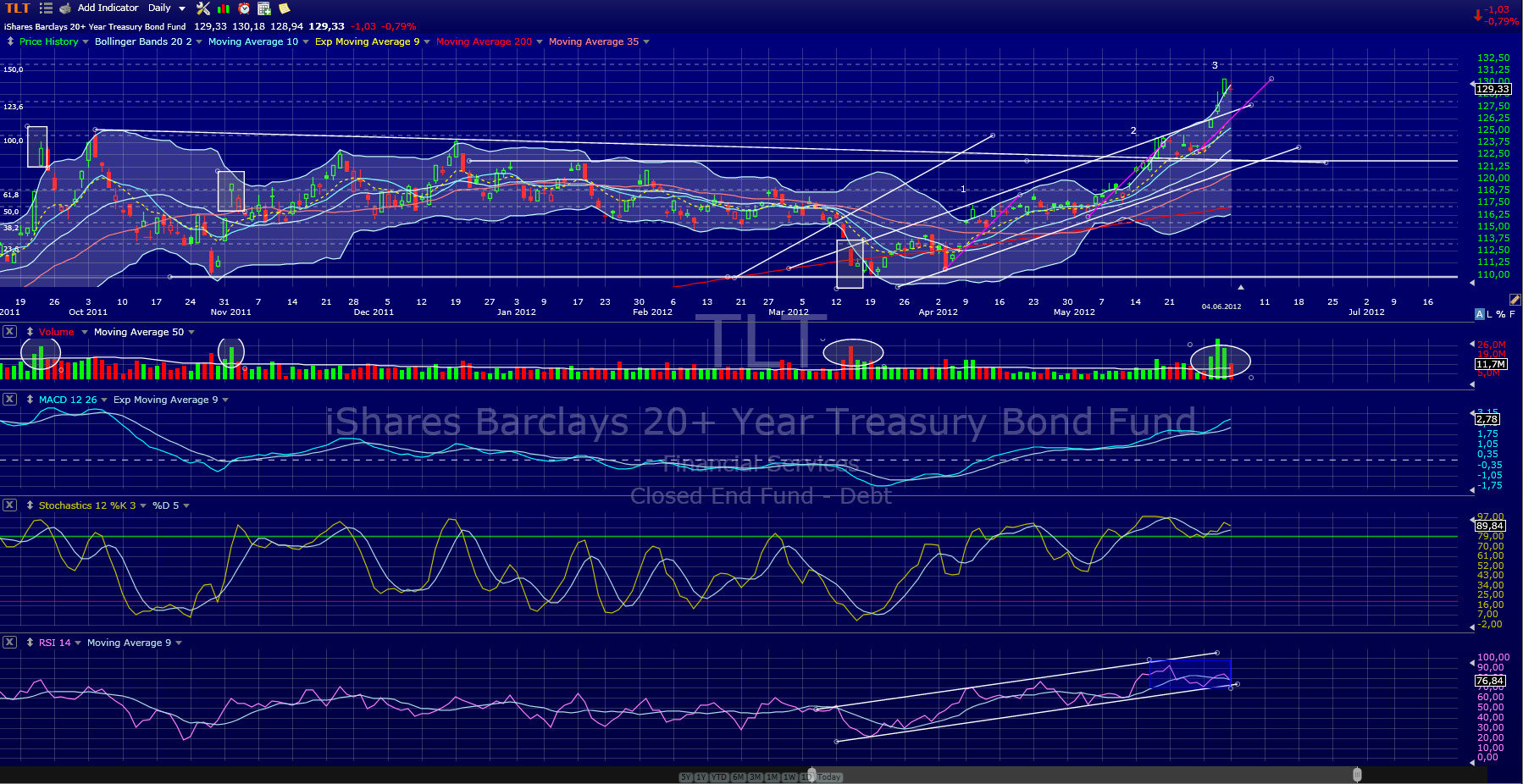The image size is (1523, 784).
Task: Click the top scale arrow on volume axis
Action: (1471, 345)
